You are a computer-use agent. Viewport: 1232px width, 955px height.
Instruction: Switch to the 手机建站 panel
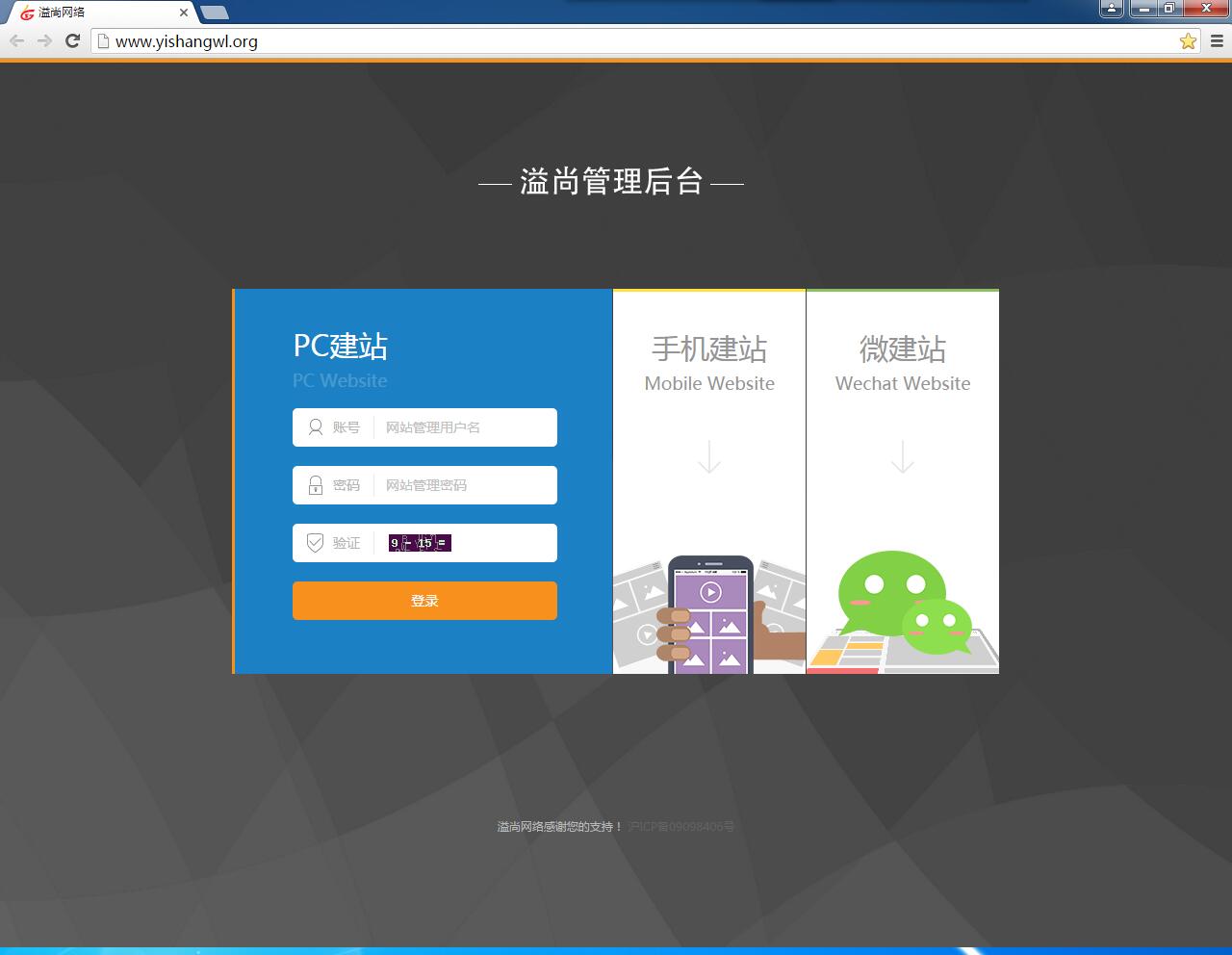pos(709,348)
